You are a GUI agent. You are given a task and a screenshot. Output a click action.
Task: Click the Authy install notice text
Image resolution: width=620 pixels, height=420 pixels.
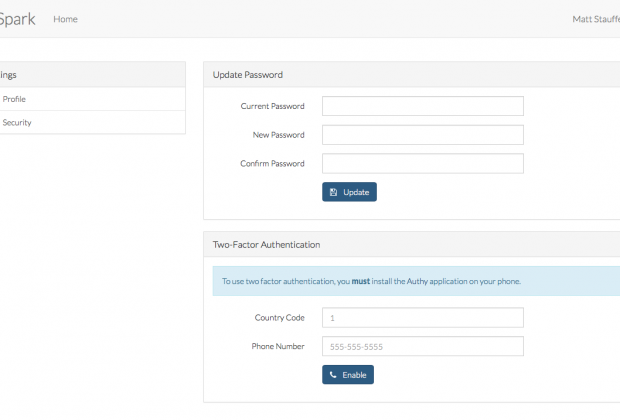pos(371,281)
